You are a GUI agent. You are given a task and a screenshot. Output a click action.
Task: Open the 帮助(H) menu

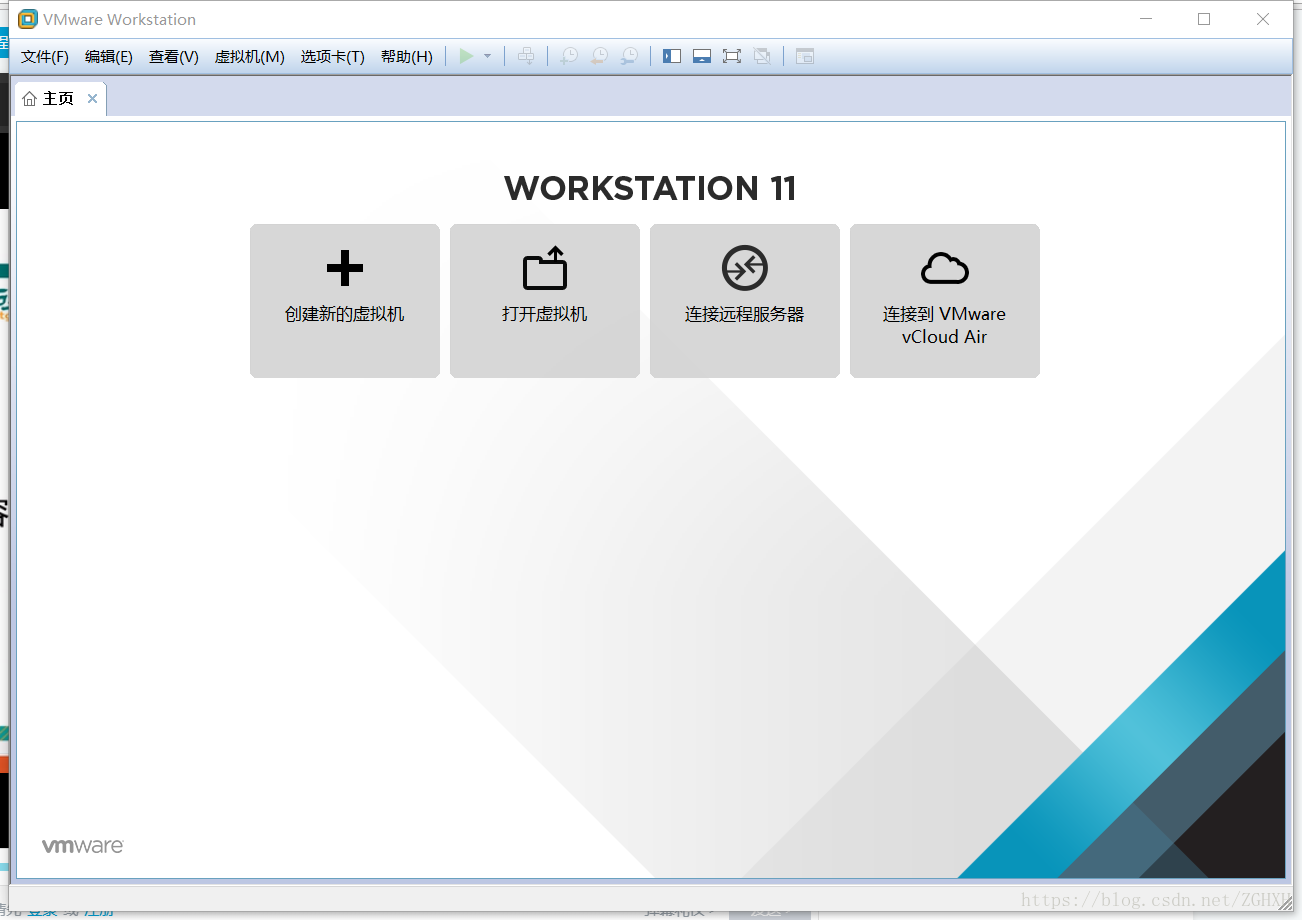pyautogui.click(x=407, y=57)
